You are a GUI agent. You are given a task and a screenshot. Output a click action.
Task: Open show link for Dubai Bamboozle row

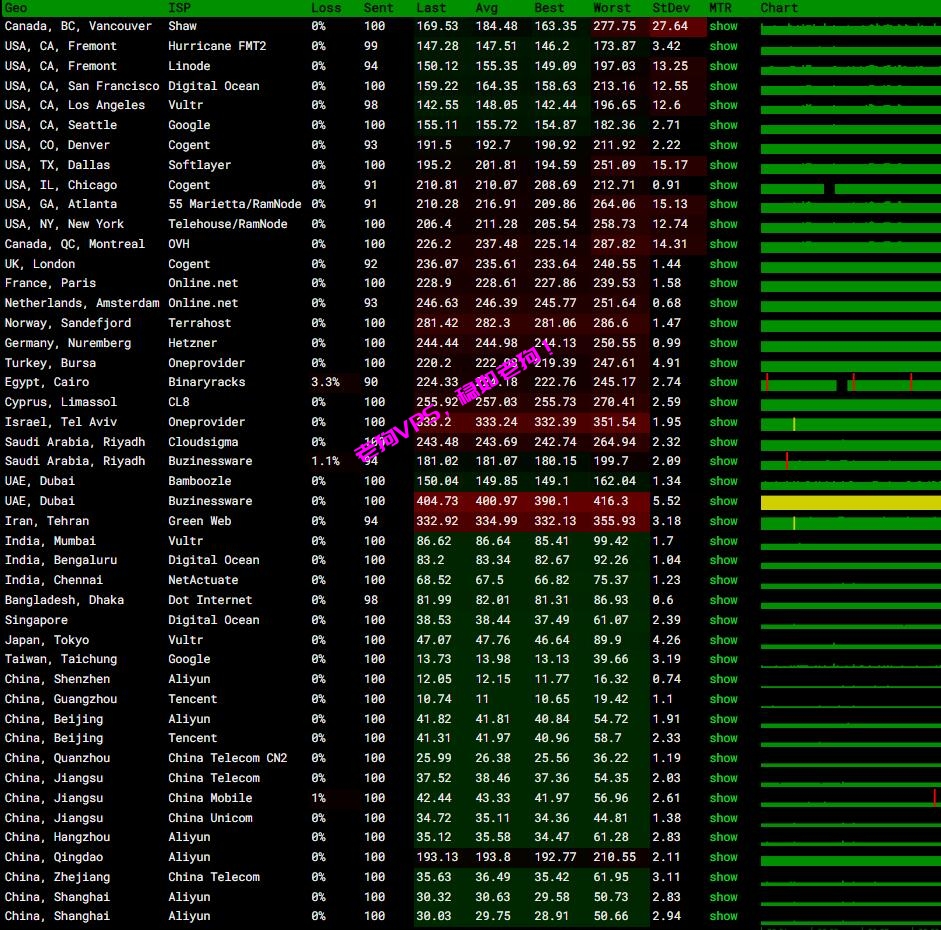(x=723, y=481)
